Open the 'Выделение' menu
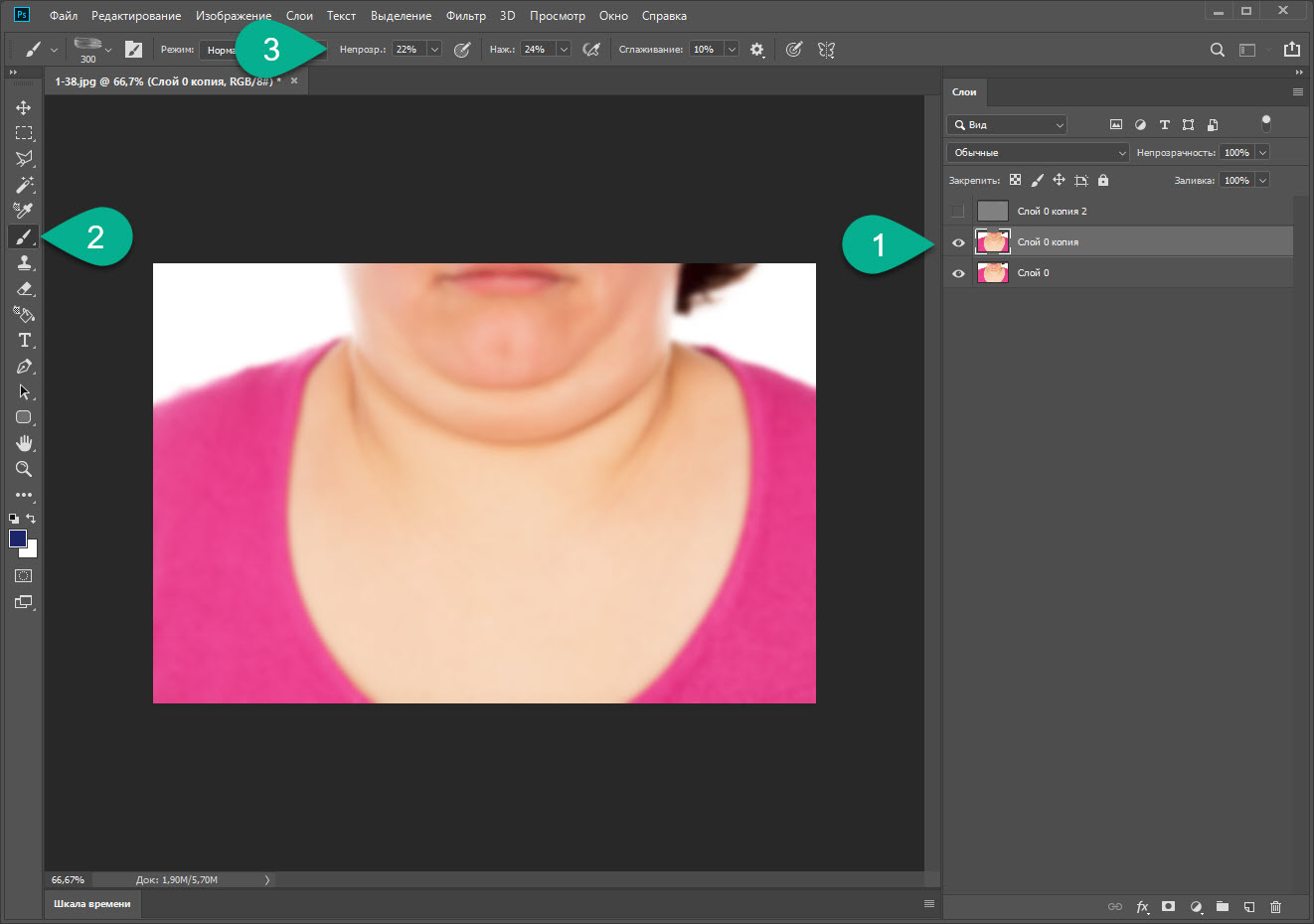Image resolution: width=1314 pixels, height=924 pixels. tap(401, 16)
